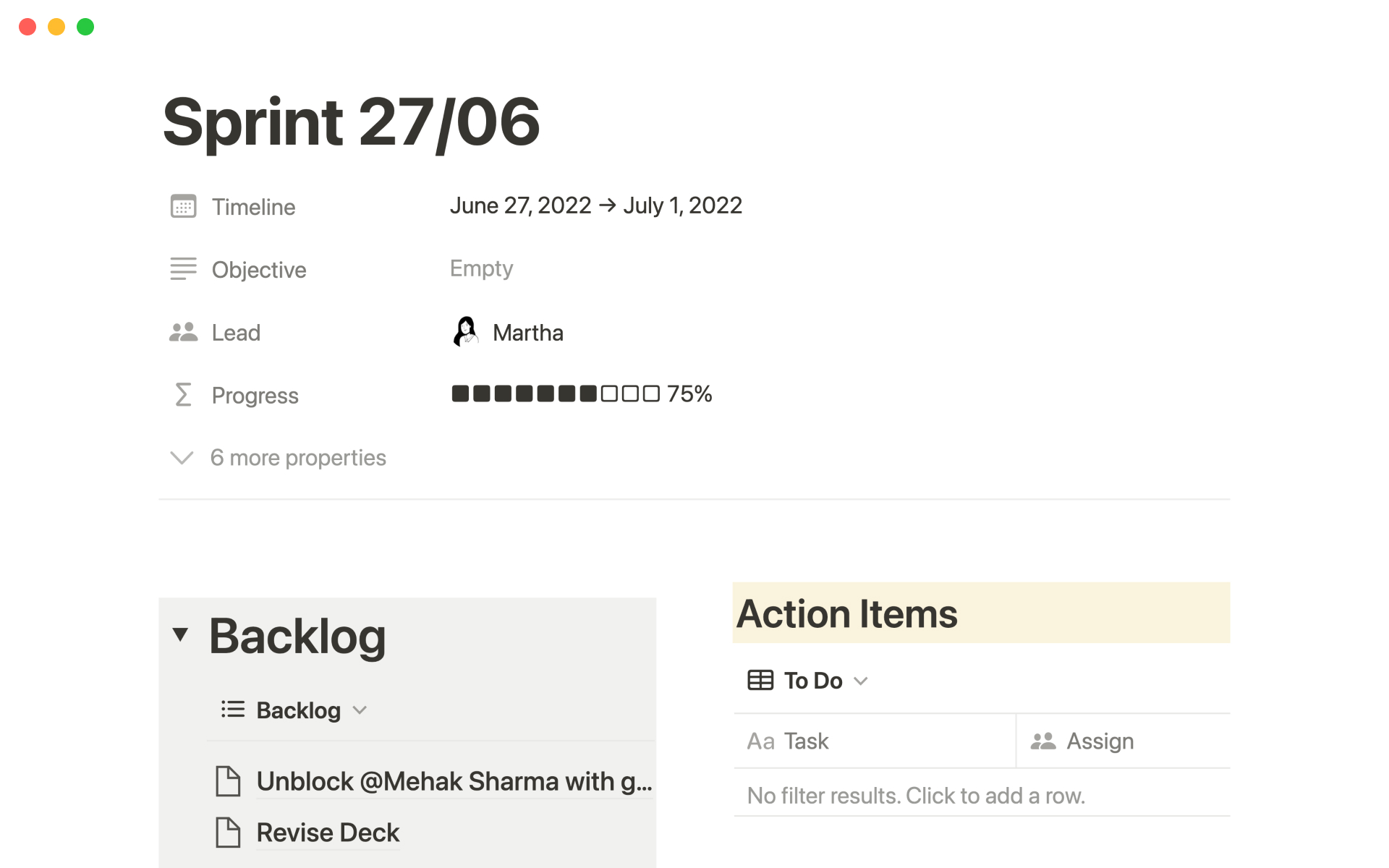Click the Timeline calendar icon

point(183,206)
